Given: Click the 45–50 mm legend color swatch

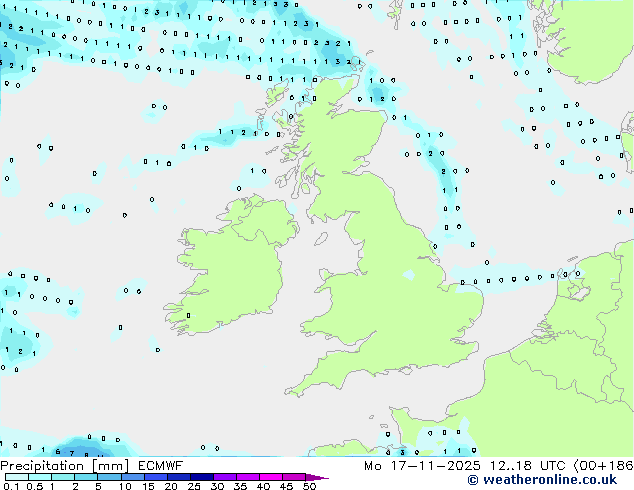Looking at the screenshot, I should pos(294,477).
